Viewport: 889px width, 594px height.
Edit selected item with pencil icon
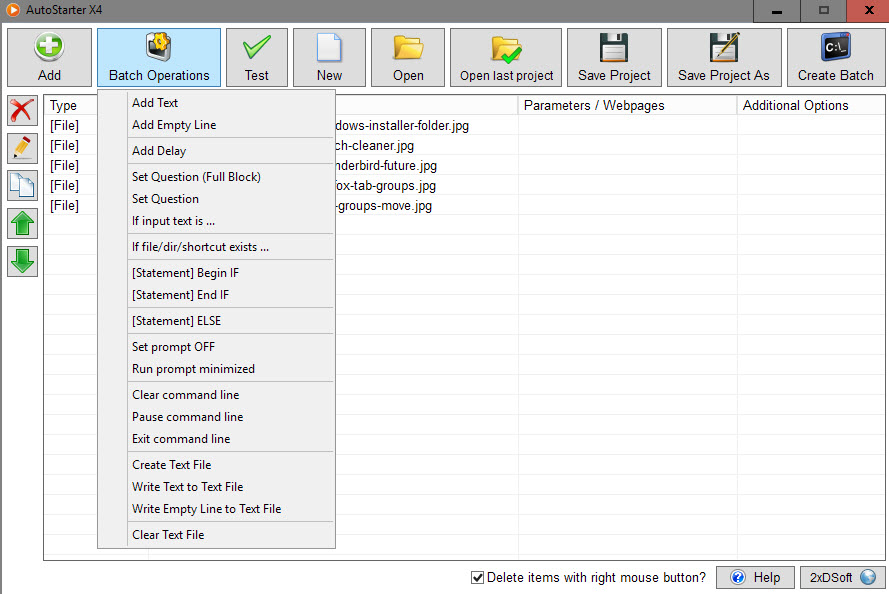pyautogui.click(x=22, y=148)
